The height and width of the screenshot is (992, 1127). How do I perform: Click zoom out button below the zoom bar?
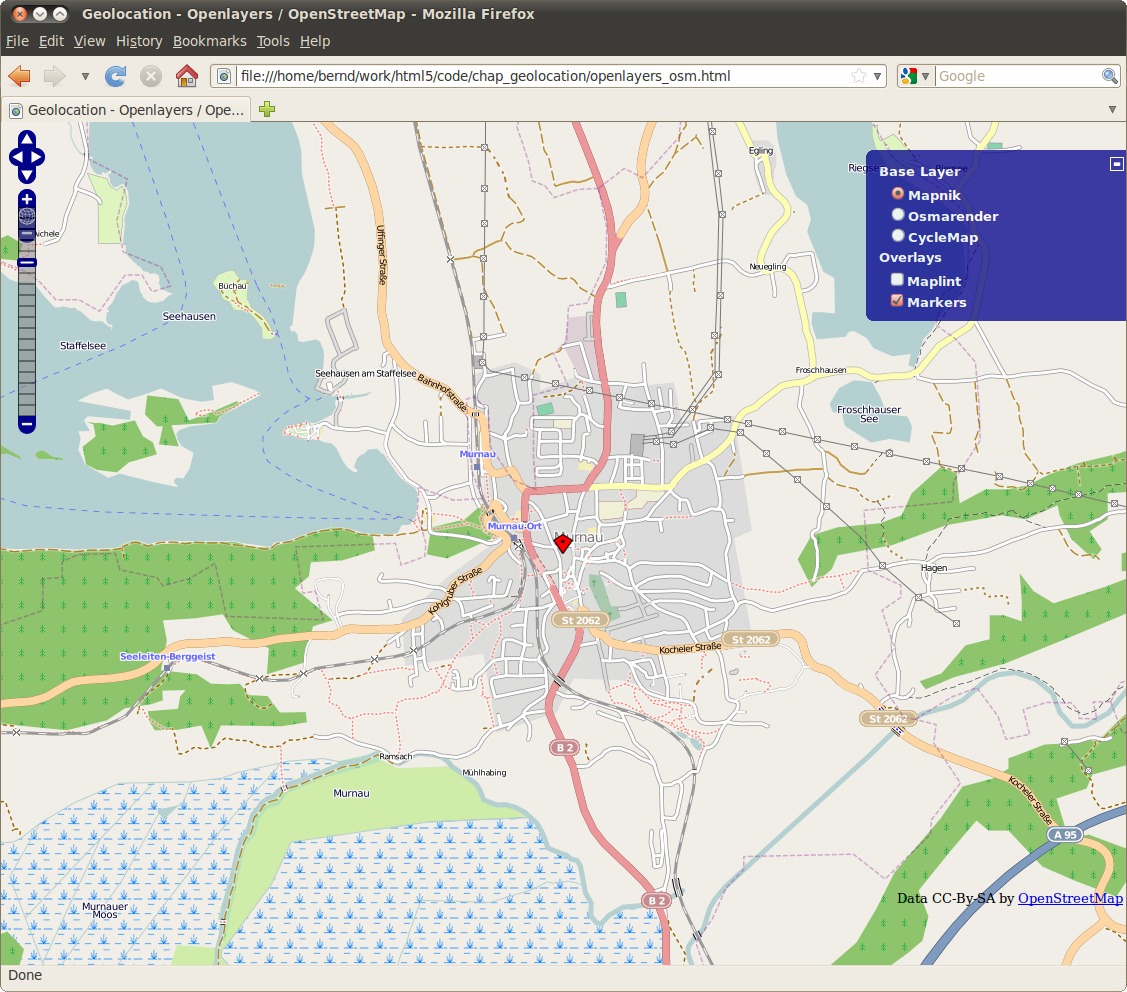click(x=27, y=425)
